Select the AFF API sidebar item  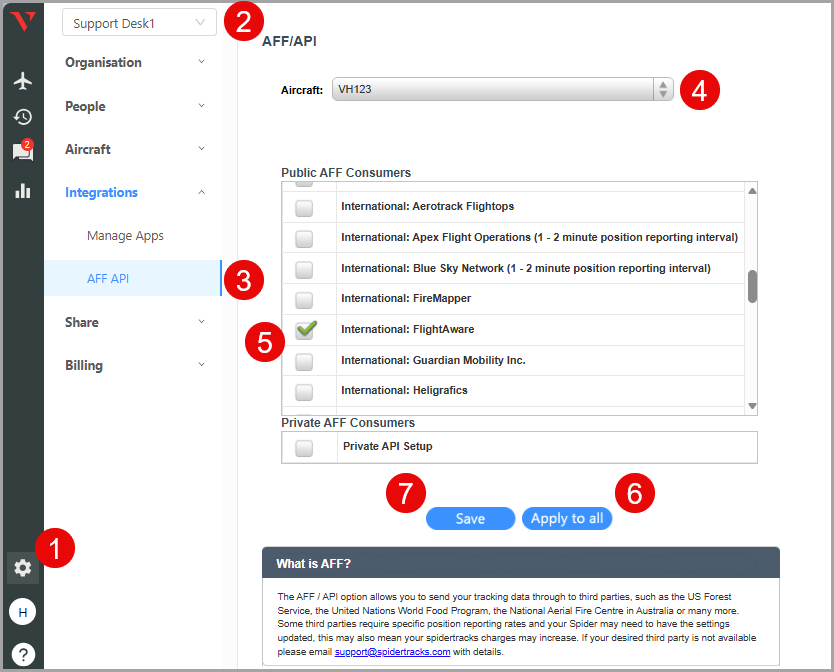[x=108, y=279]
